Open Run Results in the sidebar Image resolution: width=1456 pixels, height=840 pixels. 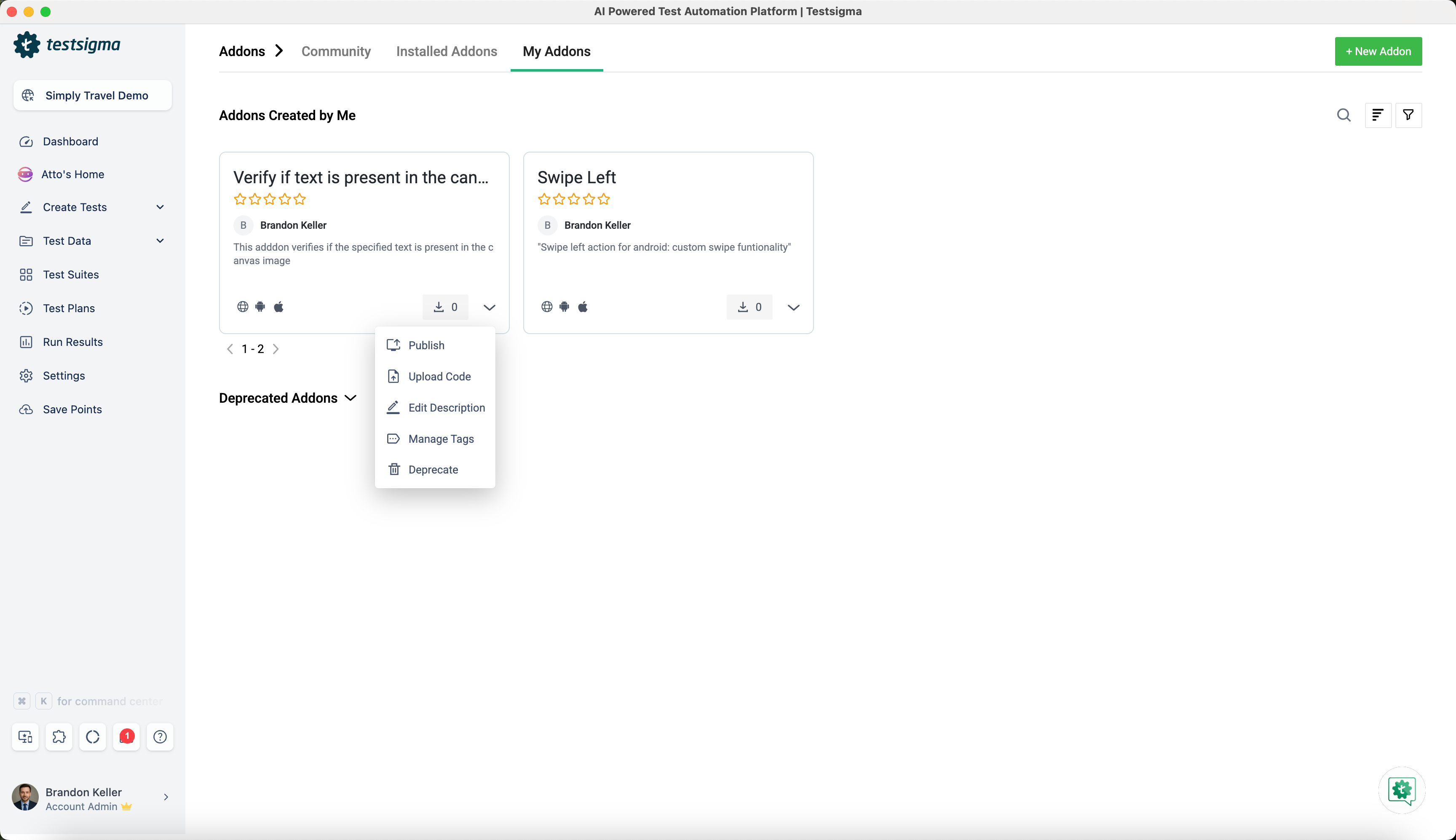[73, 342]
